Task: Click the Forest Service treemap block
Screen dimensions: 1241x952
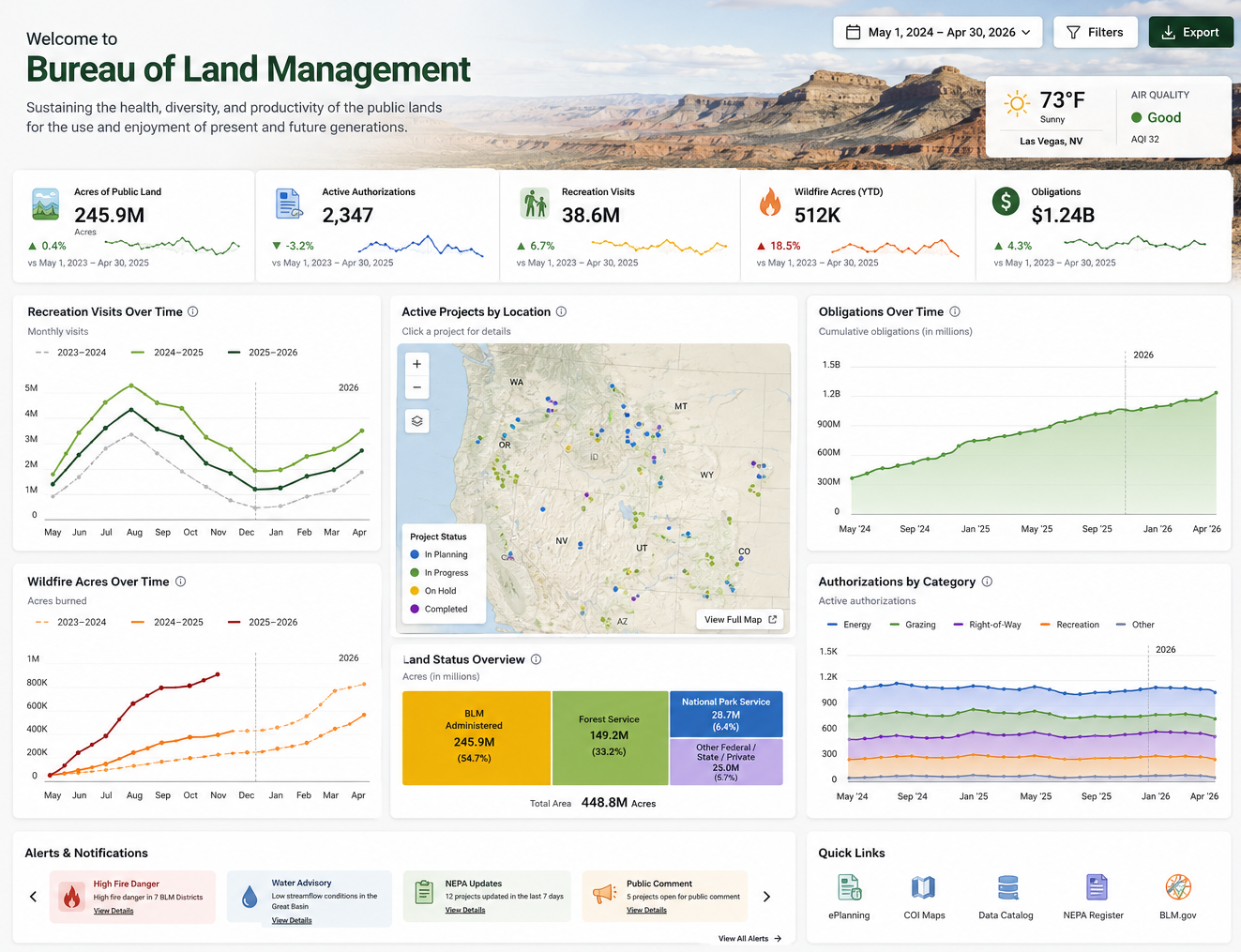Action: (610, 738)
